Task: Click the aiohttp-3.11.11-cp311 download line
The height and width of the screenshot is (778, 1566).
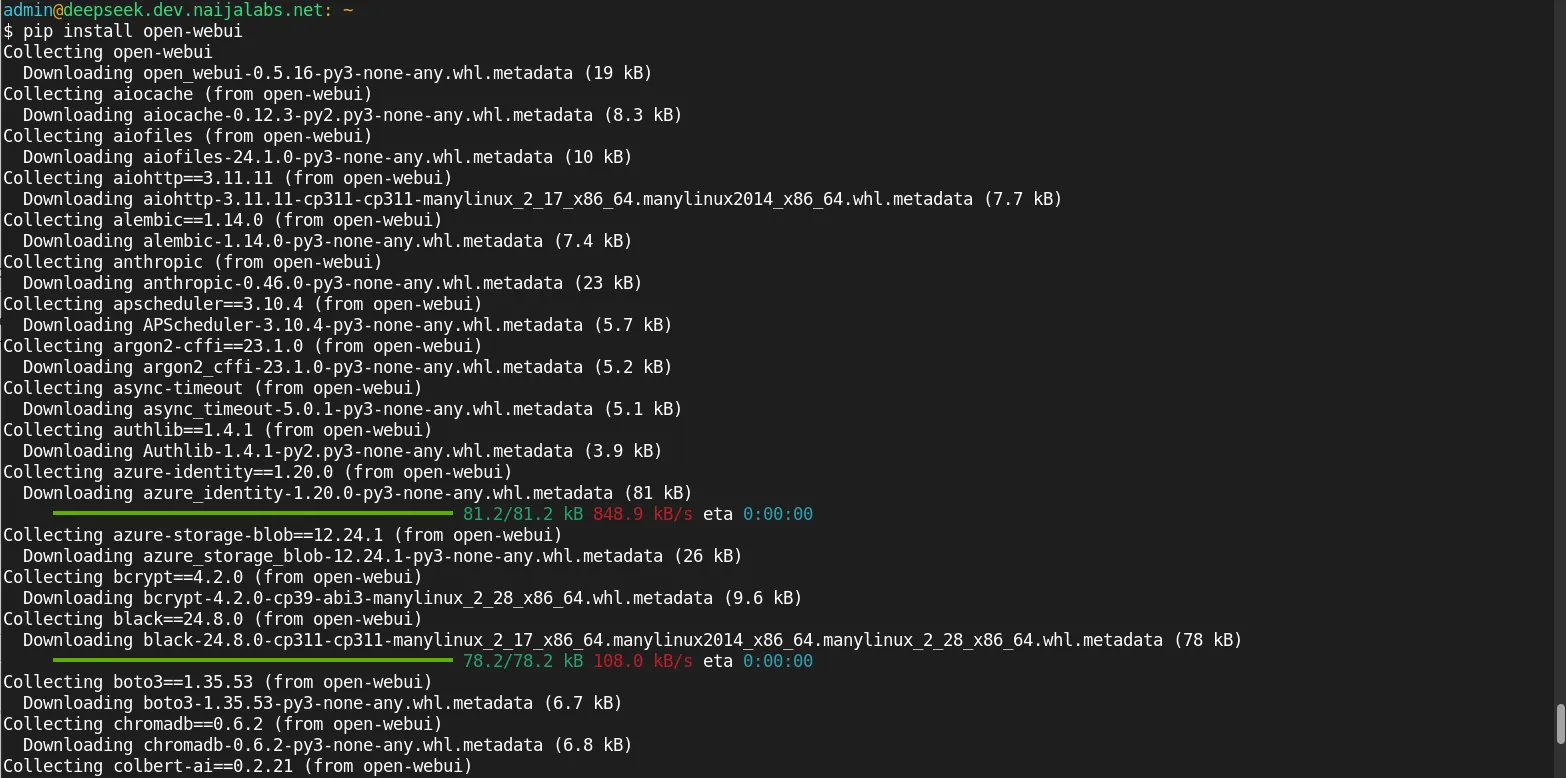Action: 543,199
